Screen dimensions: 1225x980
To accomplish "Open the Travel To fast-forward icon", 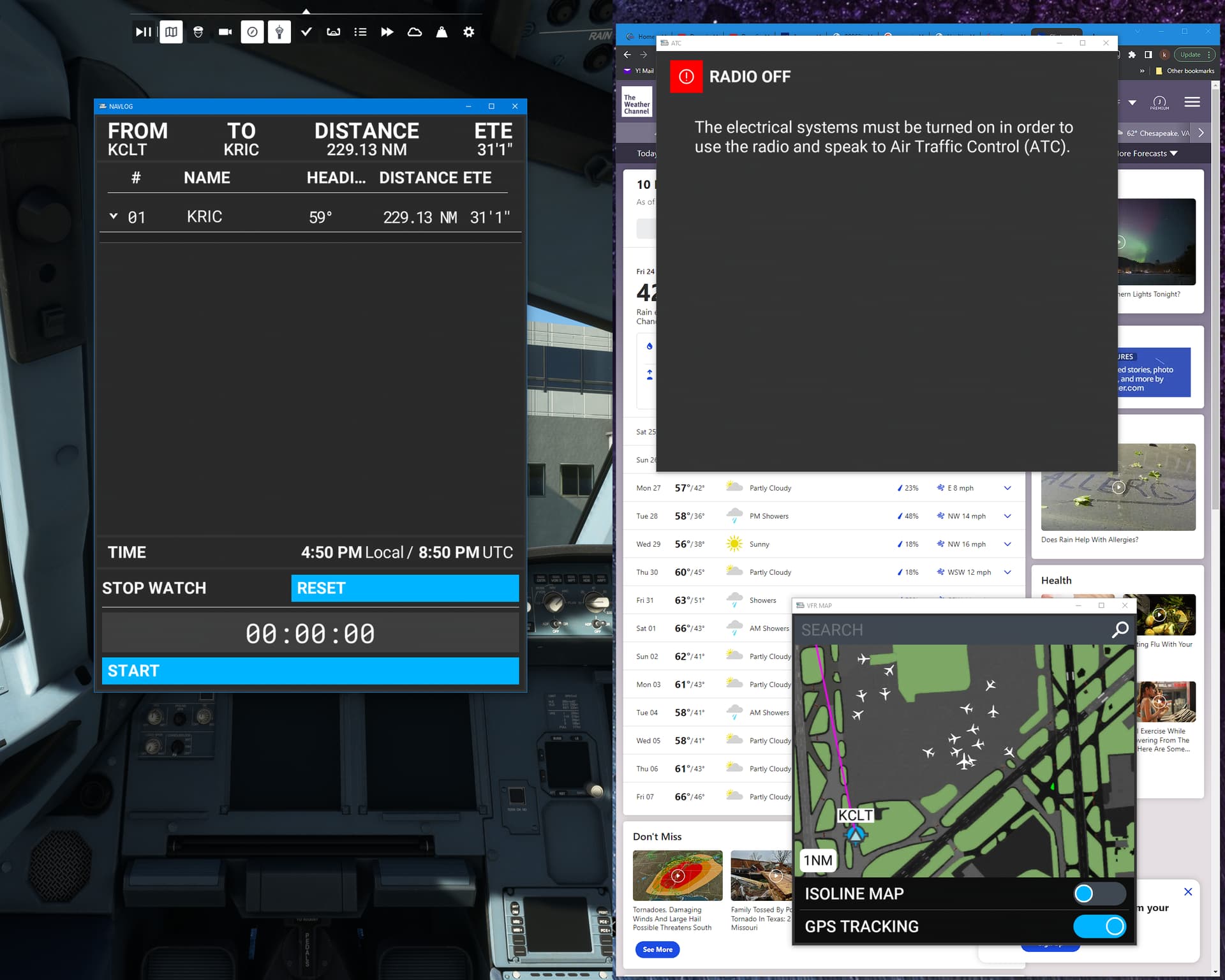I will (387, 32).
